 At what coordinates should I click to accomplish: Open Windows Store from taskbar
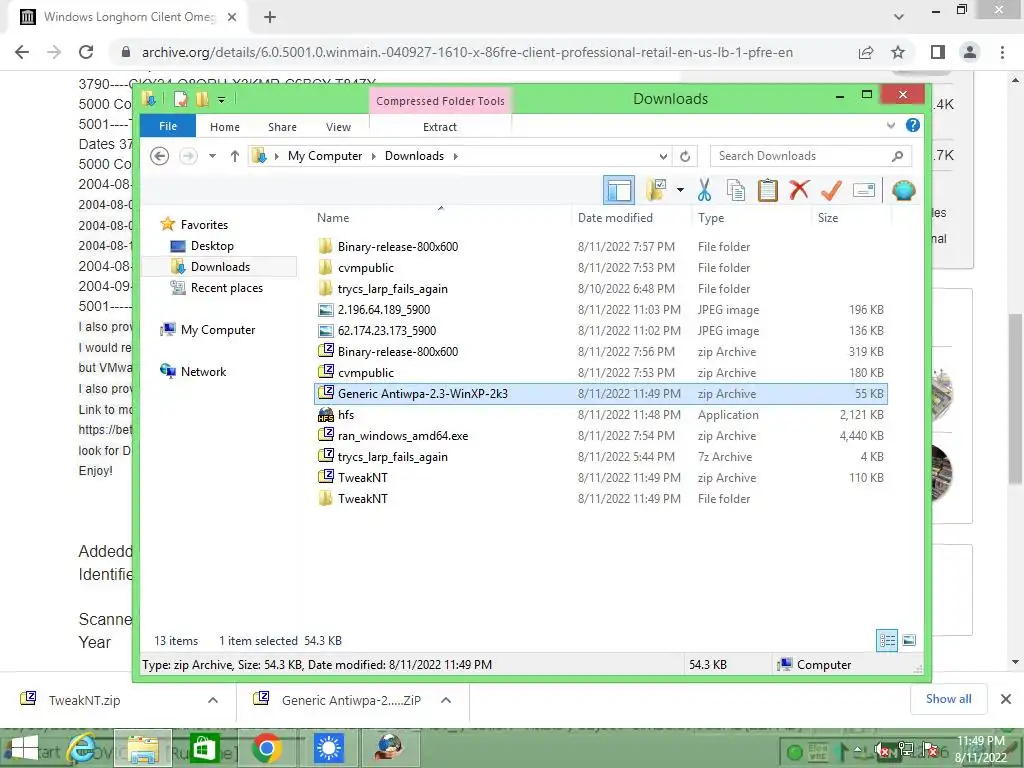click(x=204, y=748)
